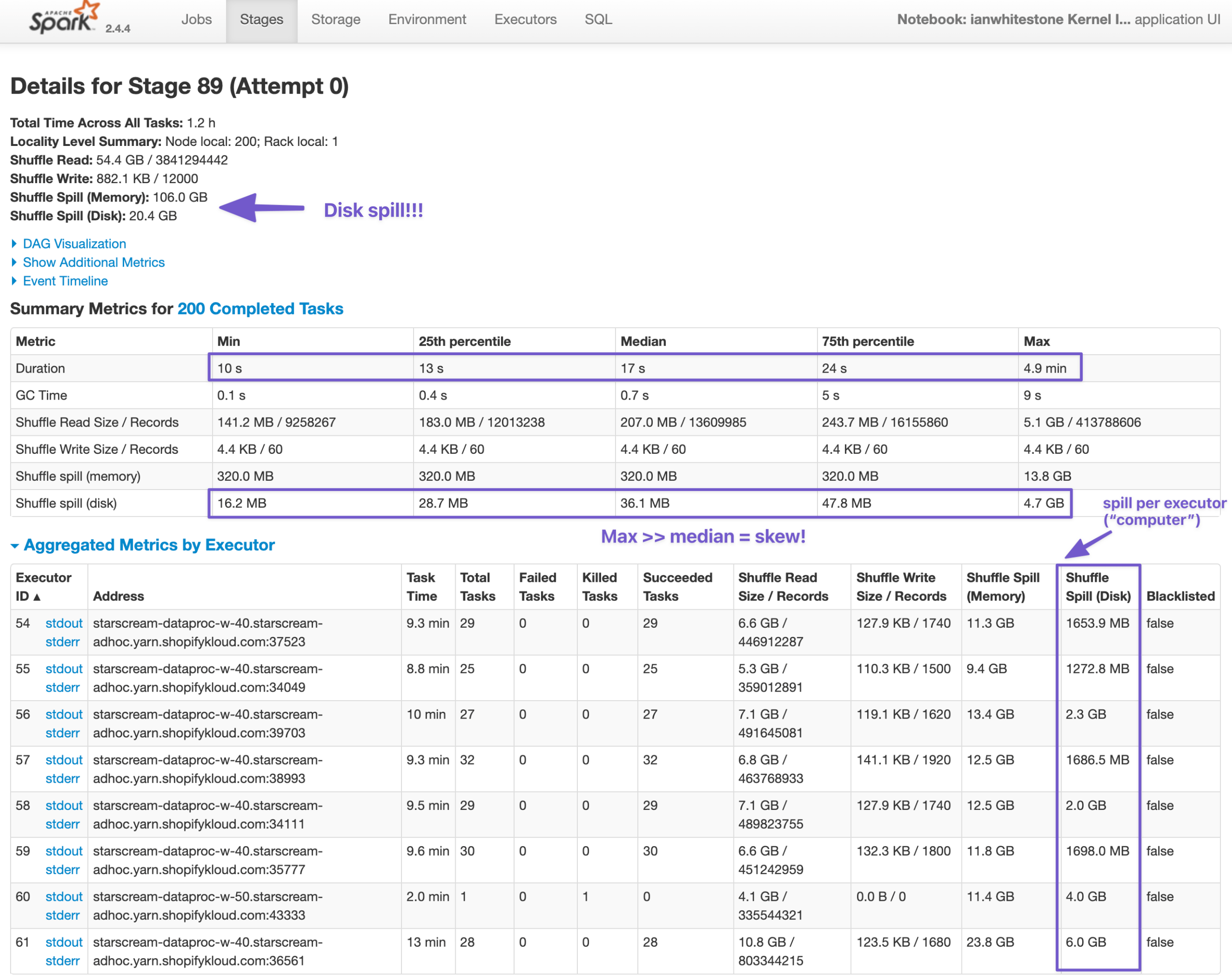
Task: Expand the Event Timeline section
Action: pos(65,281)
